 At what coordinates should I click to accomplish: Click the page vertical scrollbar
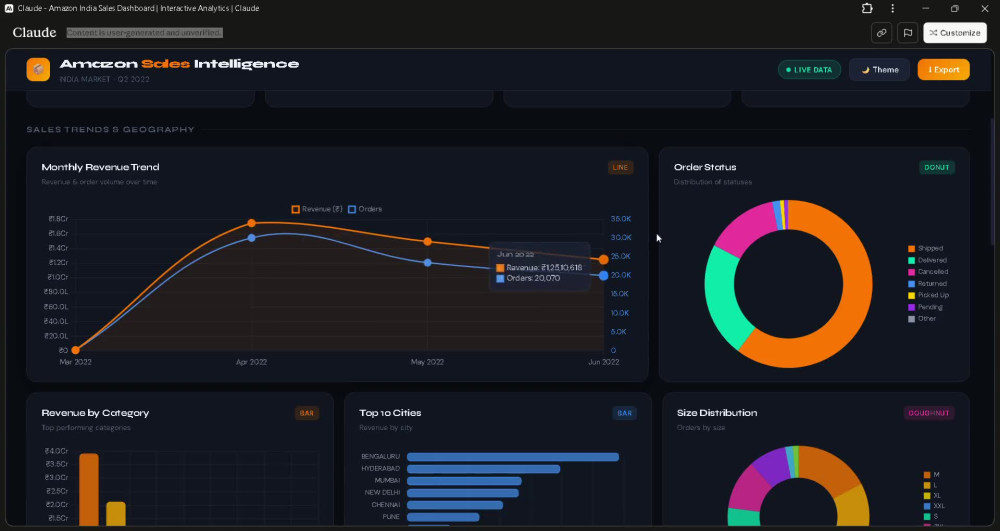993,180
